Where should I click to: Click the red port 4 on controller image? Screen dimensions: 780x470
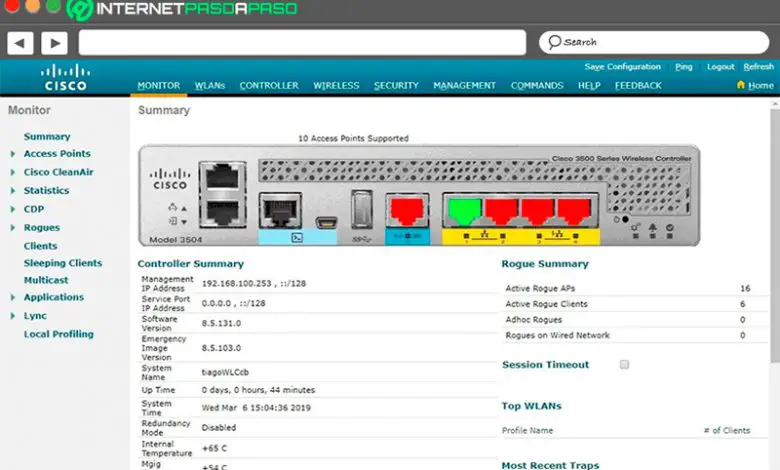574,211
